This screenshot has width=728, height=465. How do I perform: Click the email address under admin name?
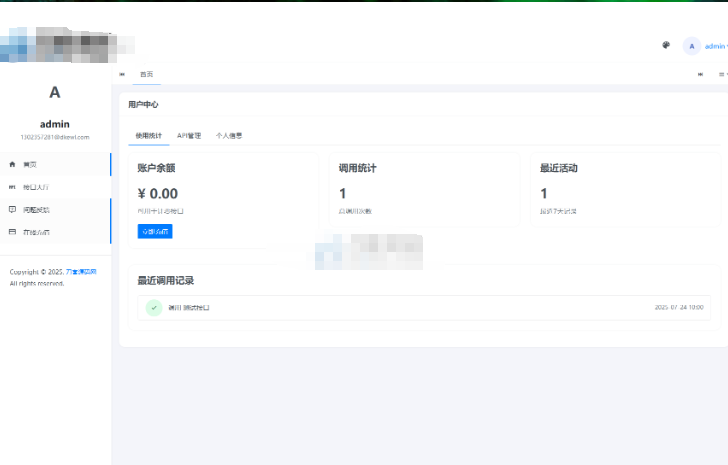[55, 137]
